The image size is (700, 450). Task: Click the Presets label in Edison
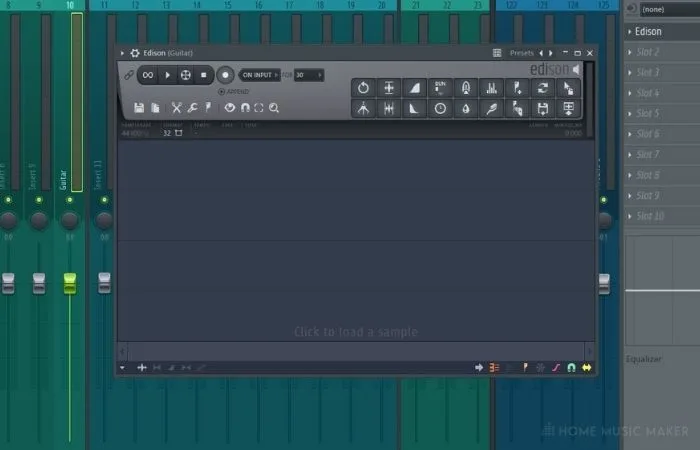click(x=521, y=53)
